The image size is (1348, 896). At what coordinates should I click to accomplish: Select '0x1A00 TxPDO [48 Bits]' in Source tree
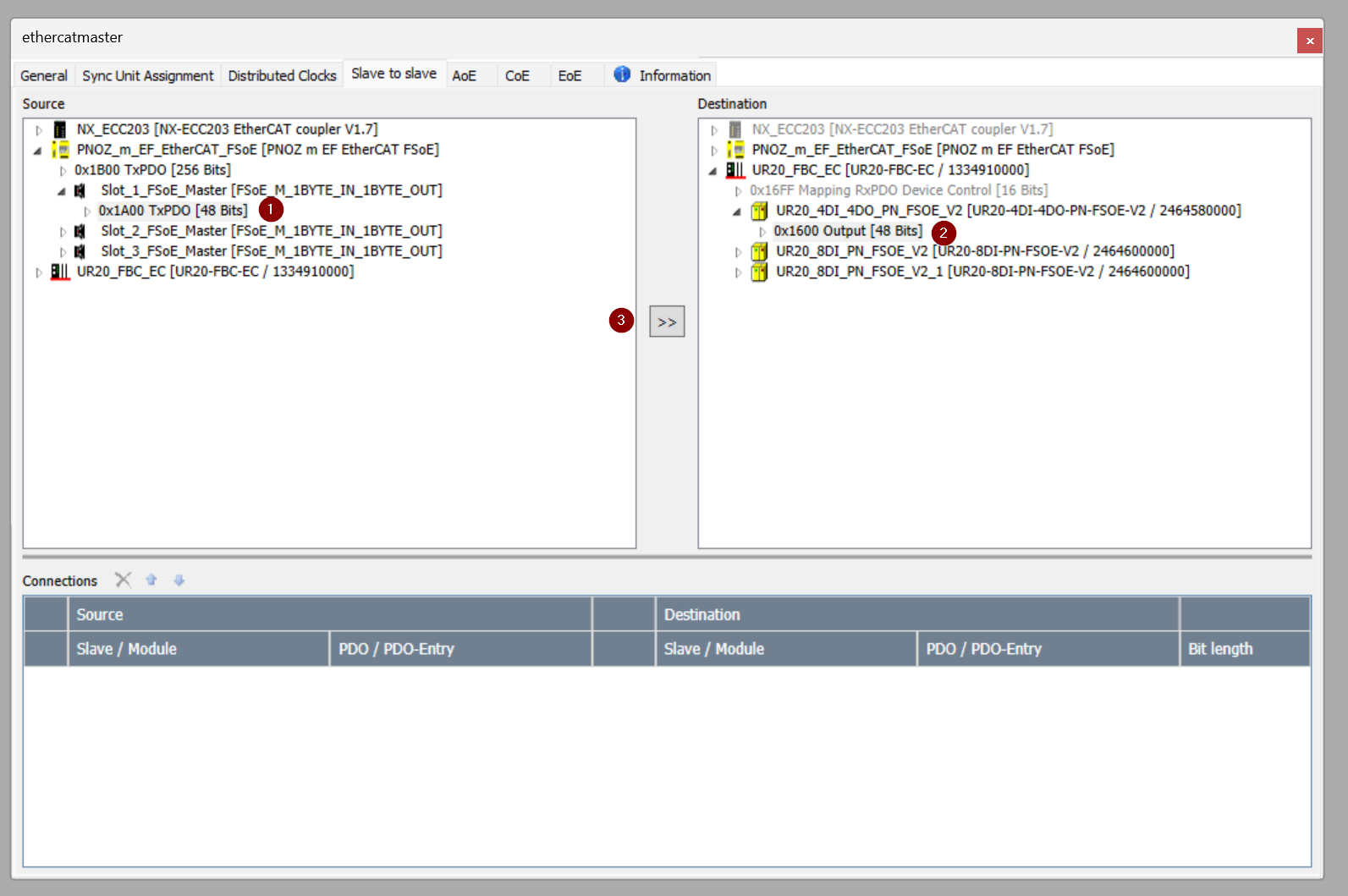(x=173, y=211)
